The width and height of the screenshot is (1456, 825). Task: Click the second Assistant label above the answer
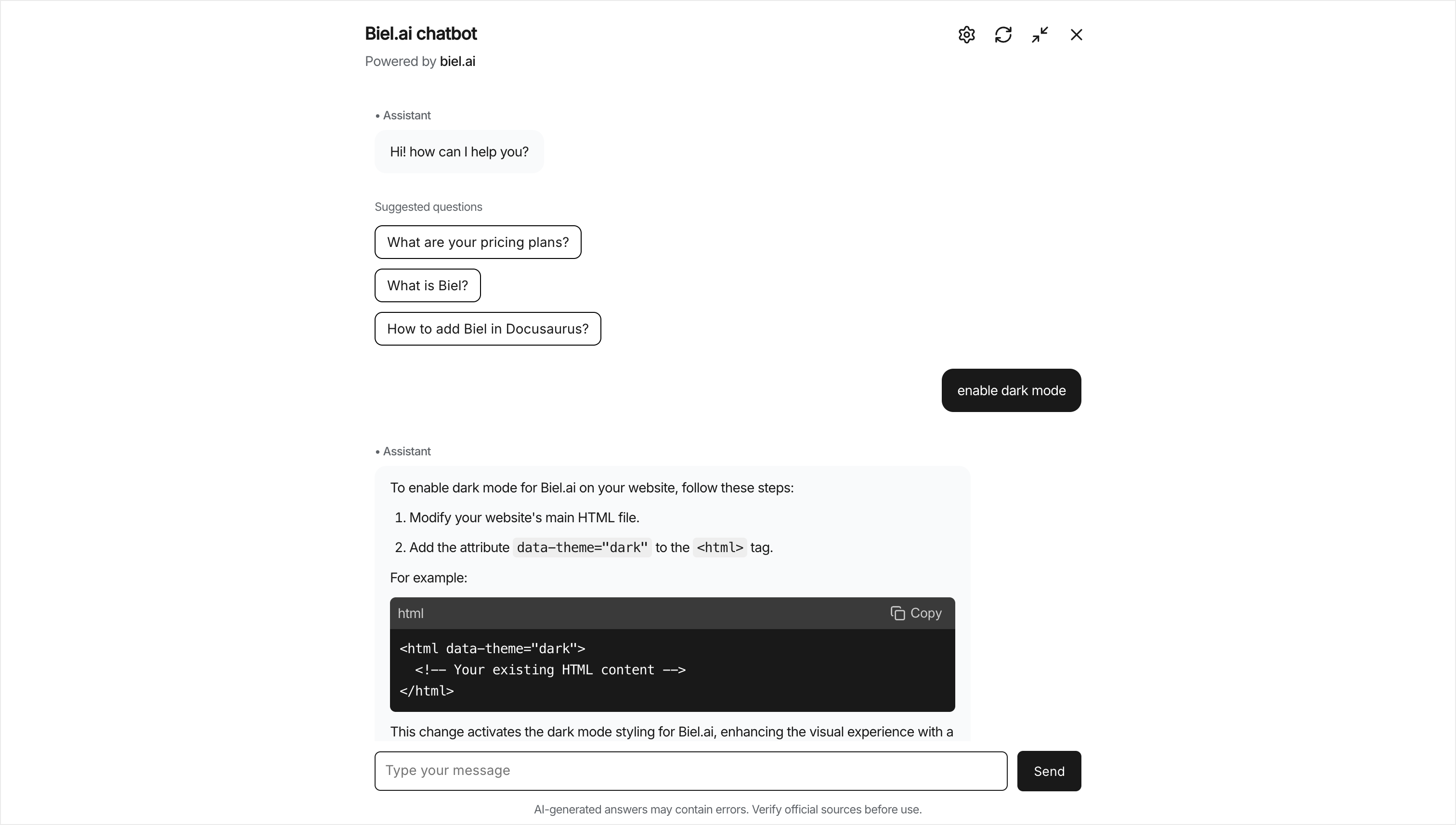(x=406, y=451)
